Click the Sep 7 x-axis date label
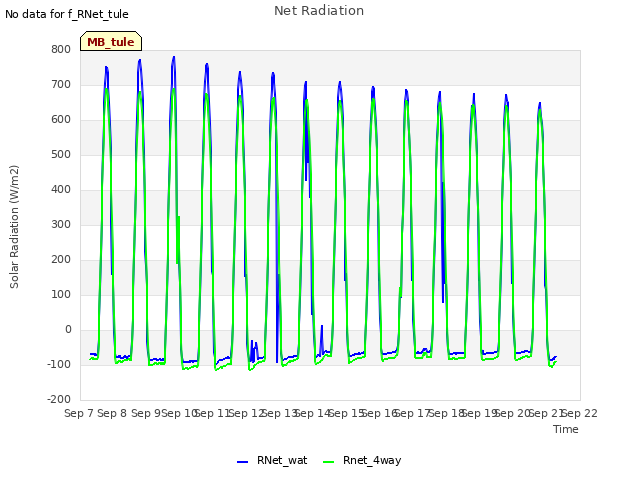 click(79, 413)
